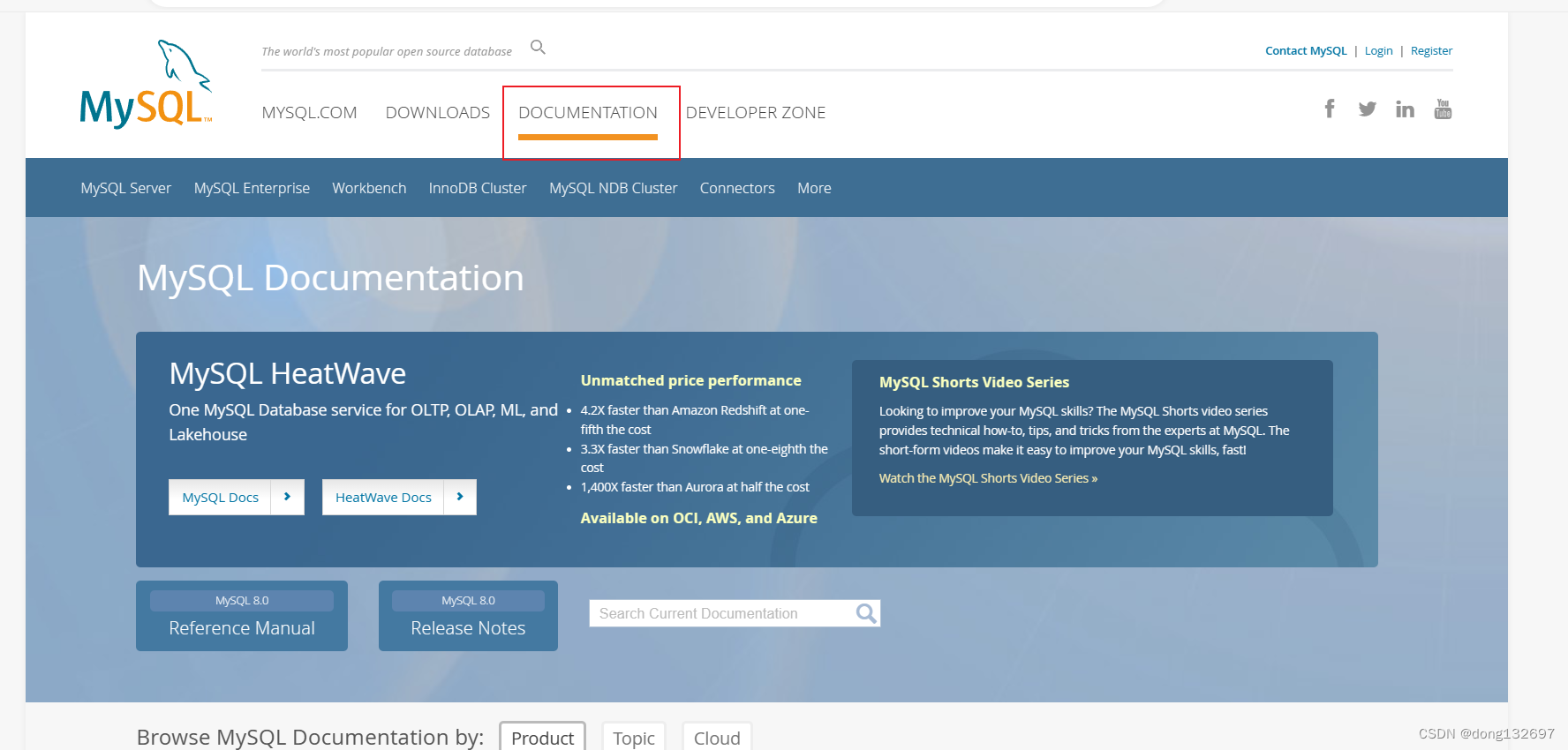Image resolution: width=1568 pixels, height=750 pixels.
Task: Visit the MySQL YouTube channel icon
Action: pos(1443,109)
